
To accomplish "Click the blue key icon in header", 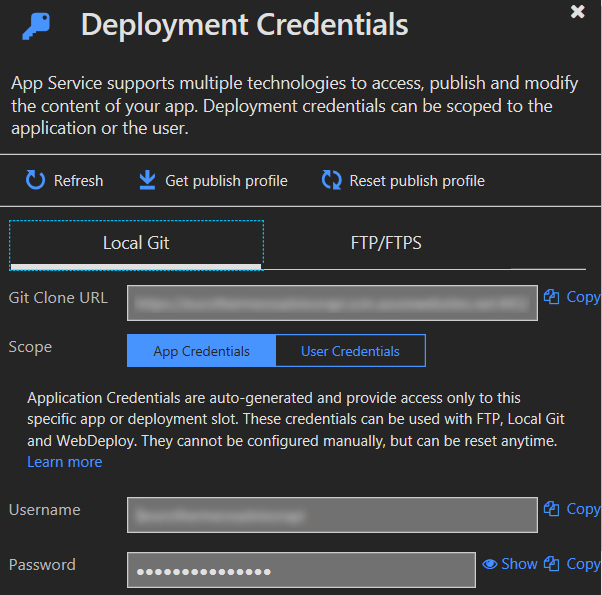I will [x=36, y=26].
